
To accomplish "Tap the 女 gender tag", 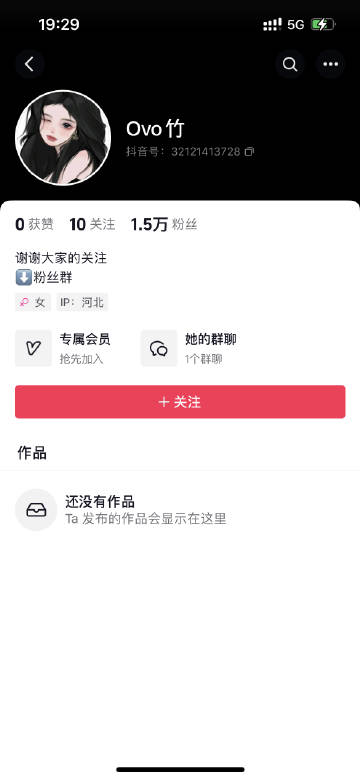I will click(x=33, y=302).
